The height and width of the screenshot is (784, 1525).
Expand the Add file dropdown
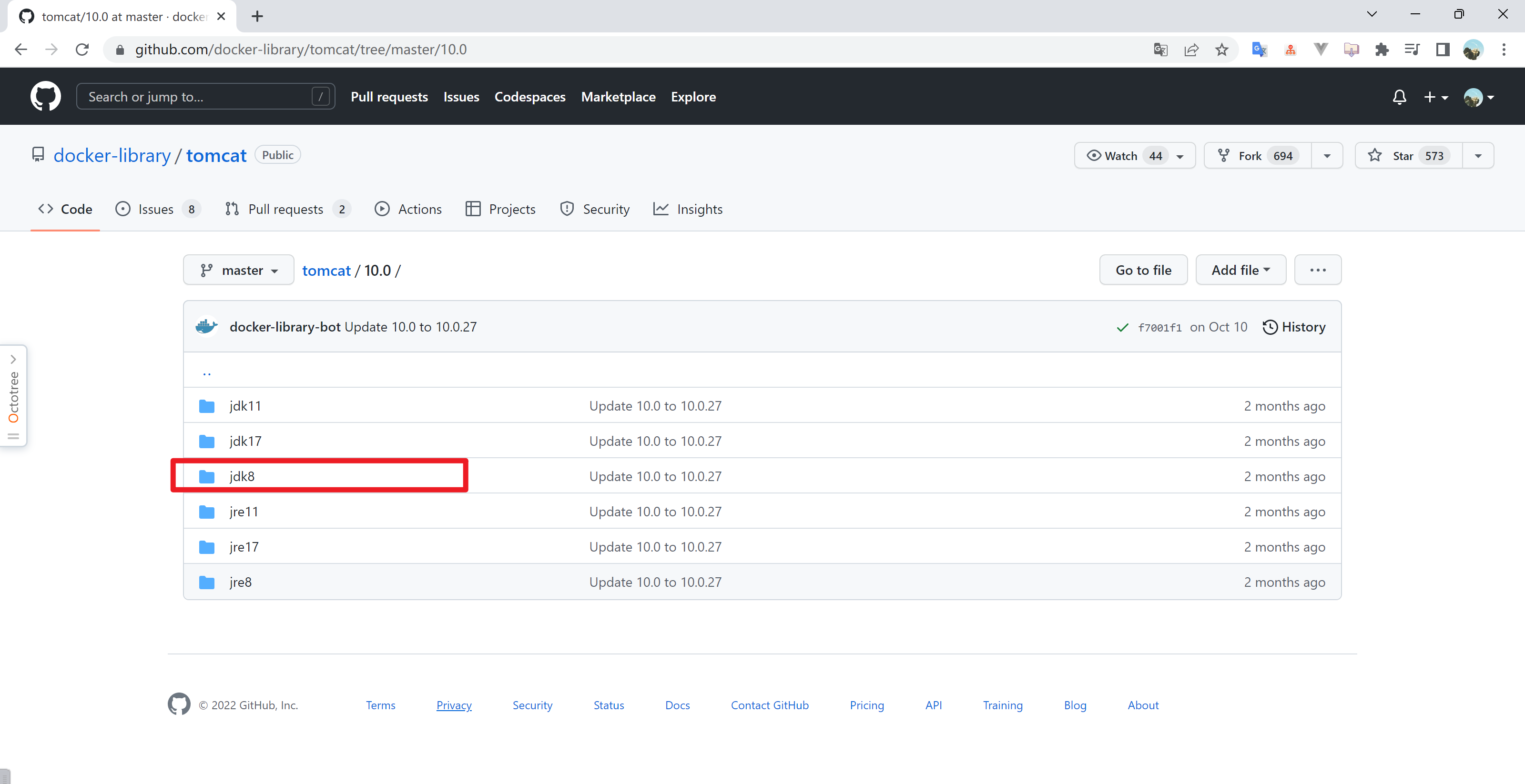(x=1240, y=270)
